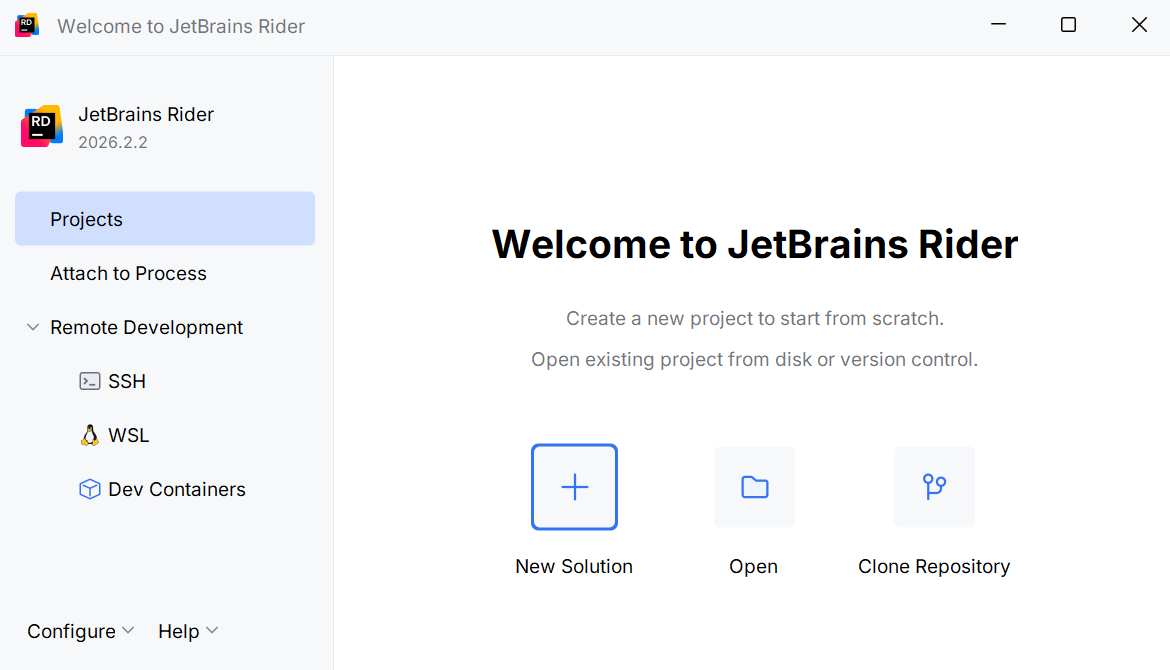Click the Clone Repository branch icon

coord(934,487)
